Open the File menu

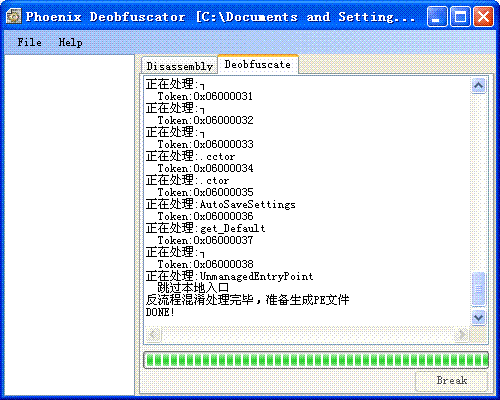point(30,42)
